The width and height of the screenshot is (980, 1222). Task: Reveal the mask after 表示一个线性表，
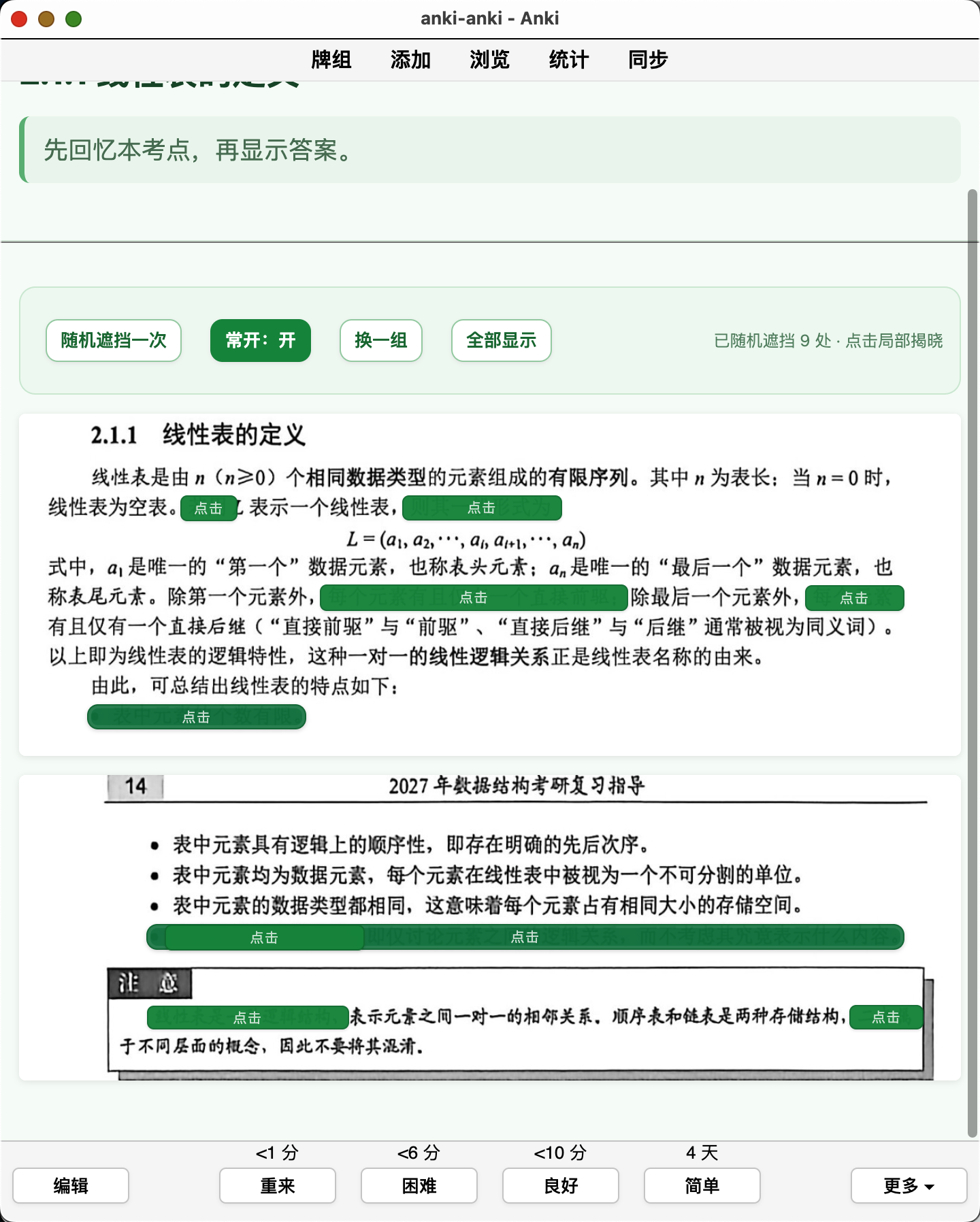pos(482,508)
